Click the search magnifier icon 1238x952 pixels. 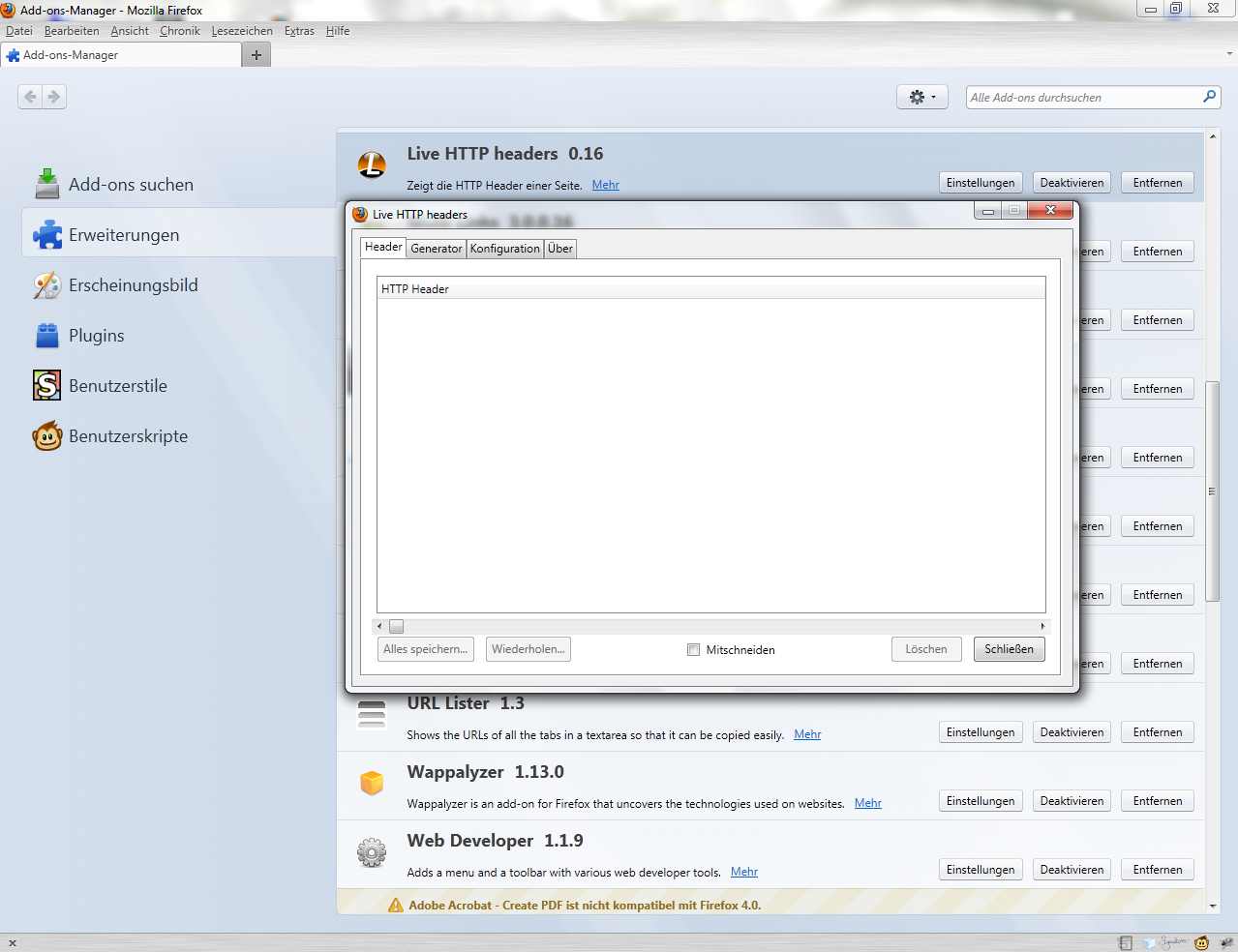coord(1209,97)
